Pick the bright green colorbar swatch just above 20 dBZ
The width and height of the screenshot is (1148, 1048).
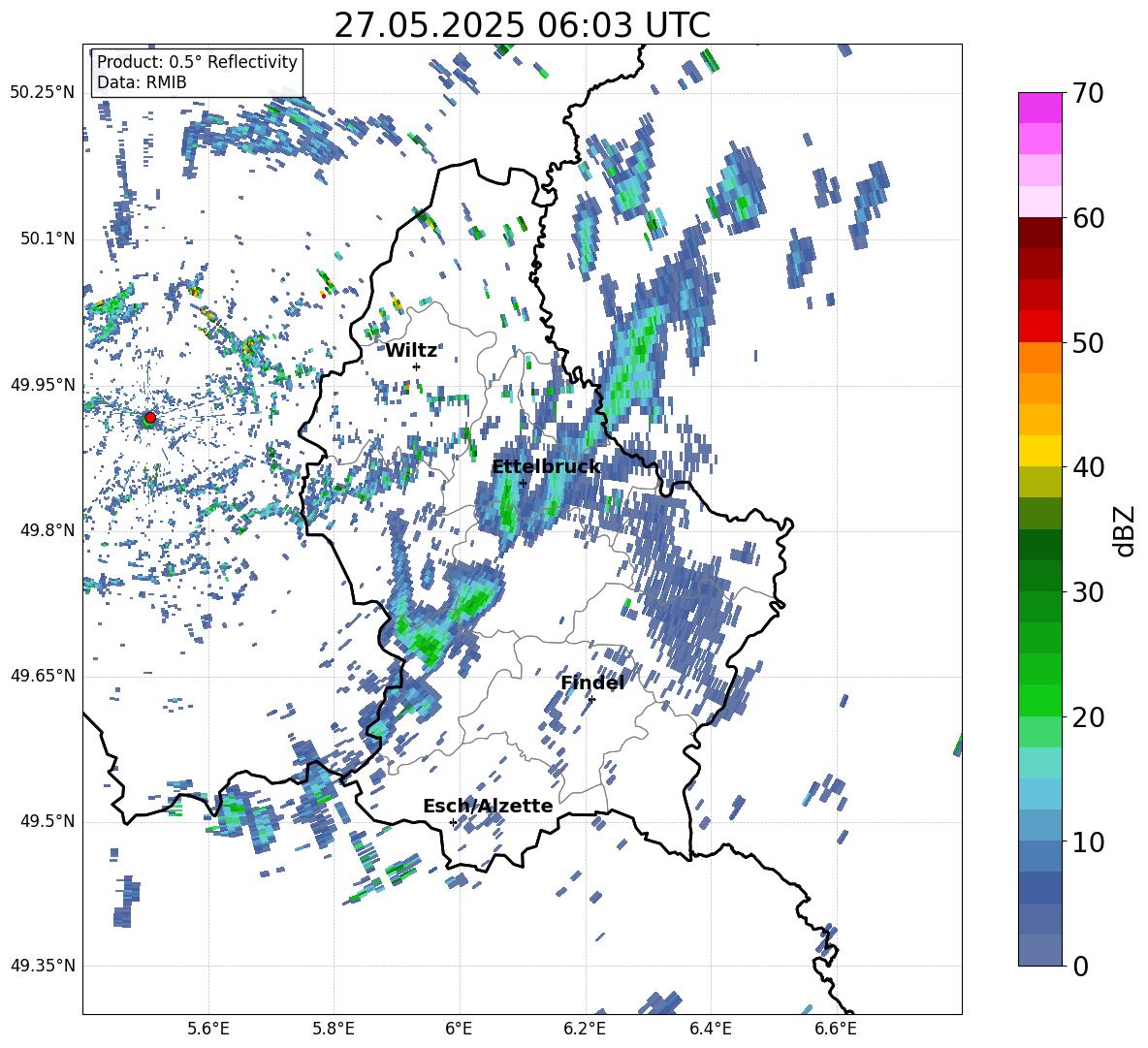point(1039,700)
